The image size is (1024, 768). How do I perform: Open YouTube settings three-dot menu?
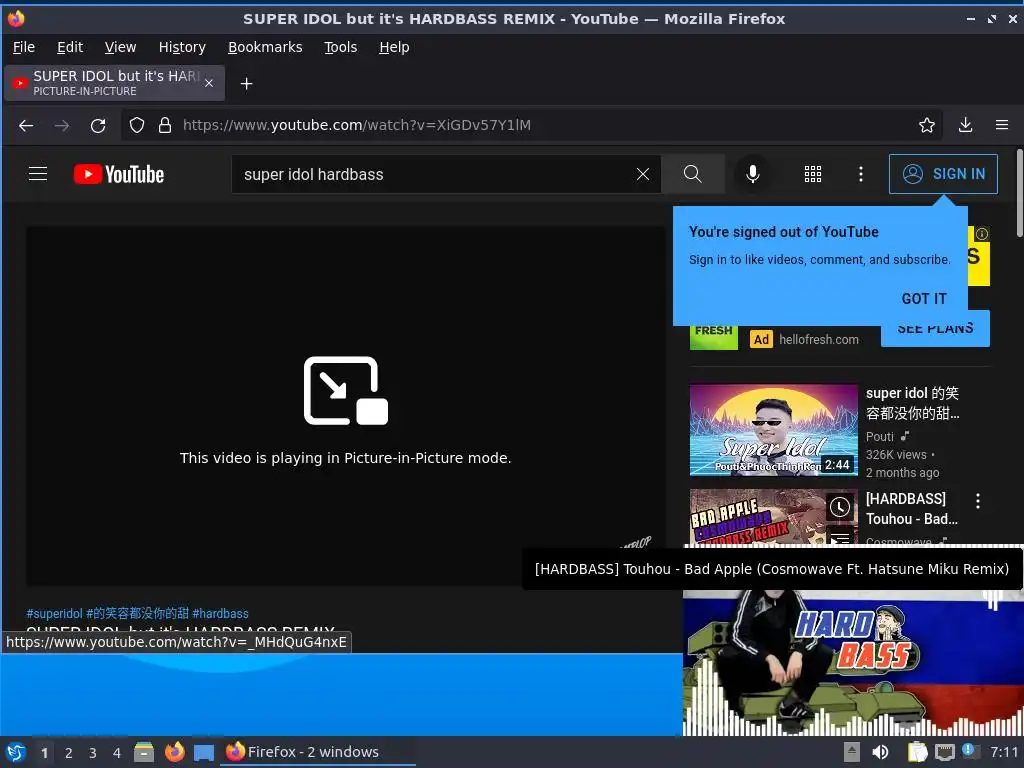[x=861, y=174]
